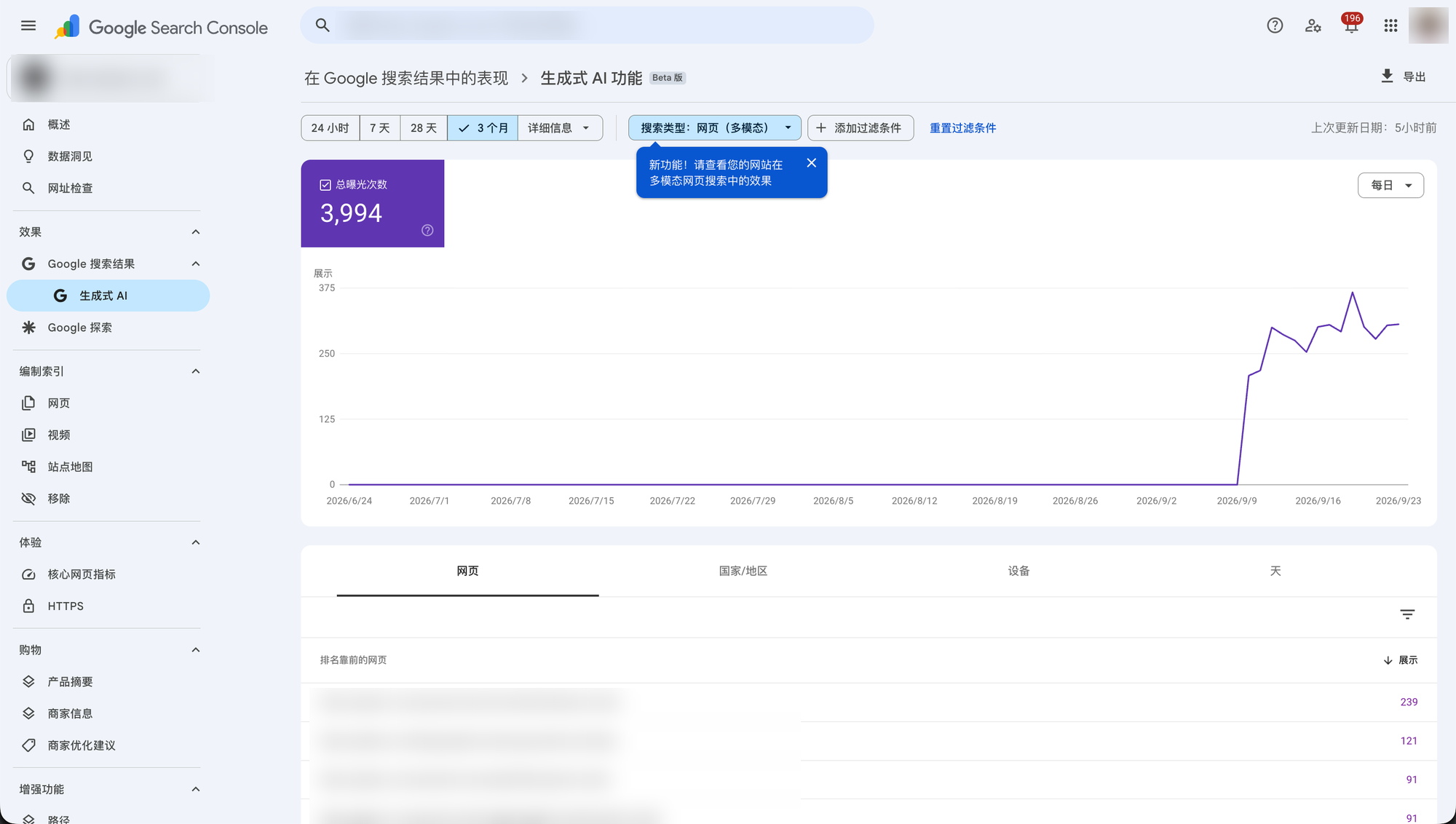This screenshot has width=1456, height=824.
Task: Open 商家优化建议 page
Action: (x=108, y=745)
